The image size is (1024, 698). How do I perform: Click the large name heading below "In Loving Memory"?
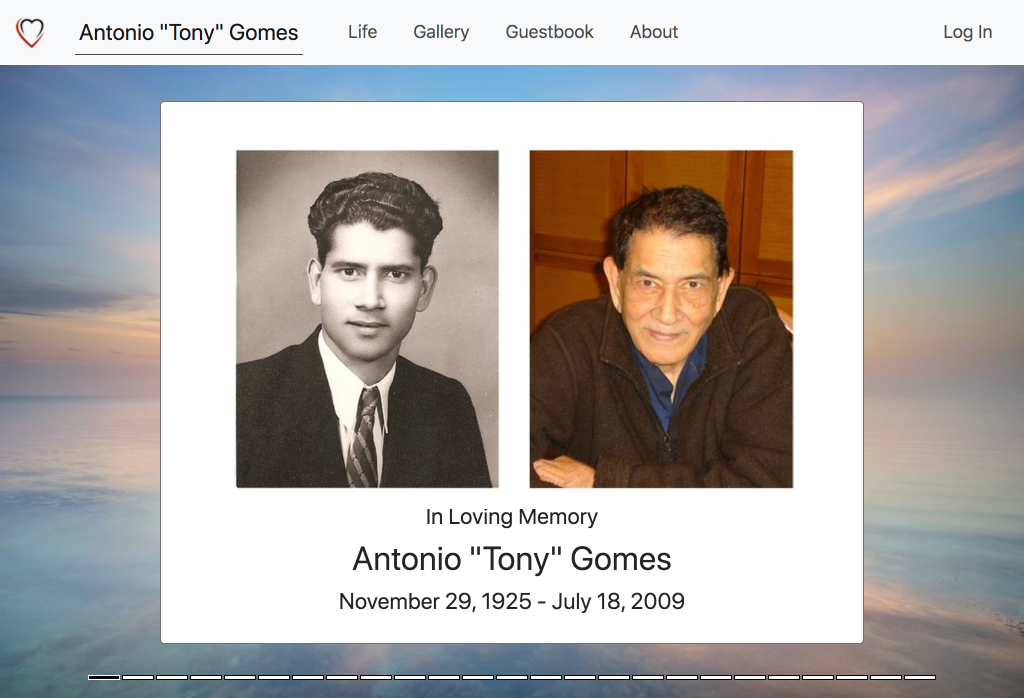tap(512, 559)
